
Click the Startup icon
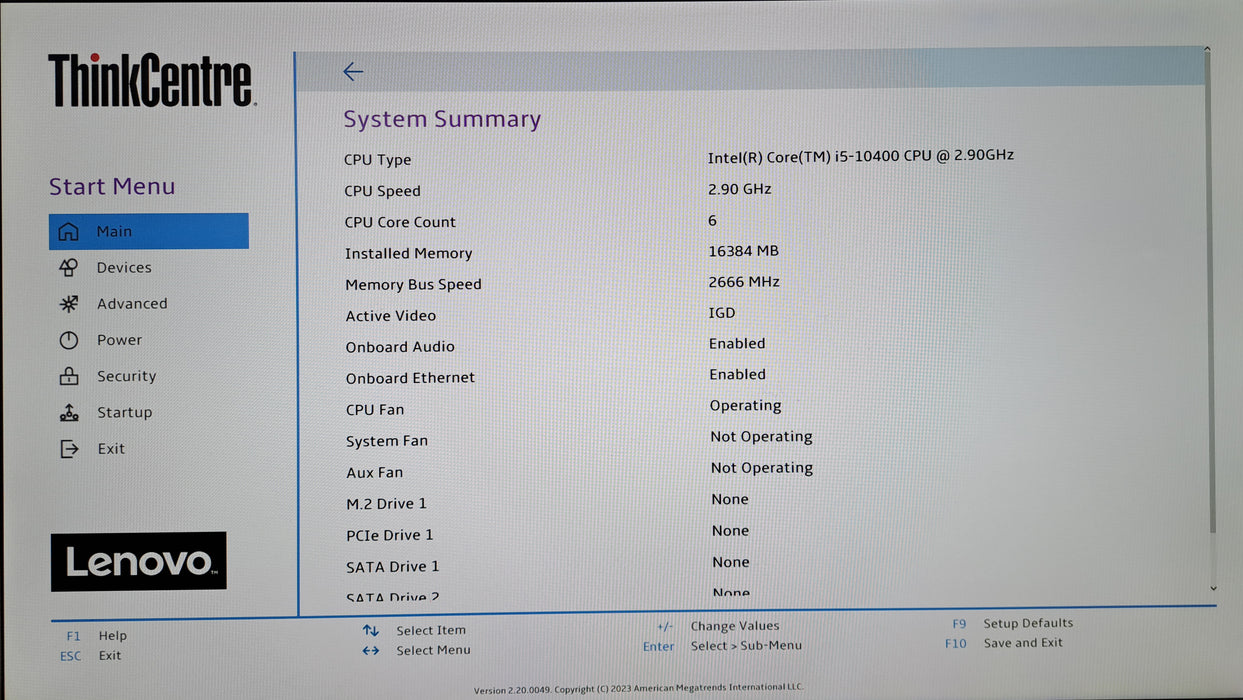(x=68, y=412)
